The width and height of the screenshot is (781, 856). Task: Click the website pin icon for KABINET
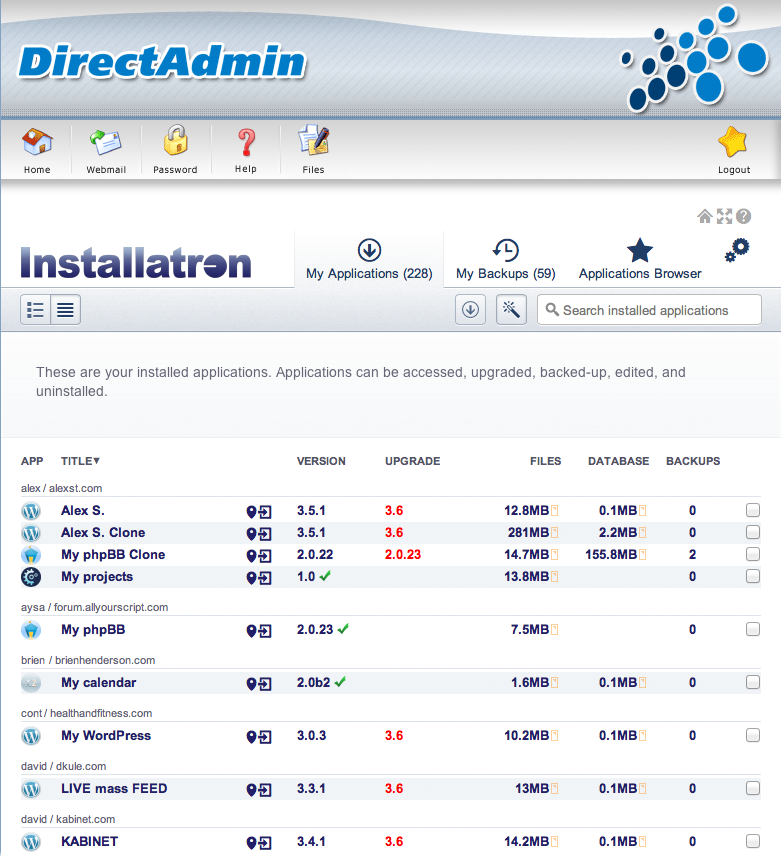click(x=251, y=843)
